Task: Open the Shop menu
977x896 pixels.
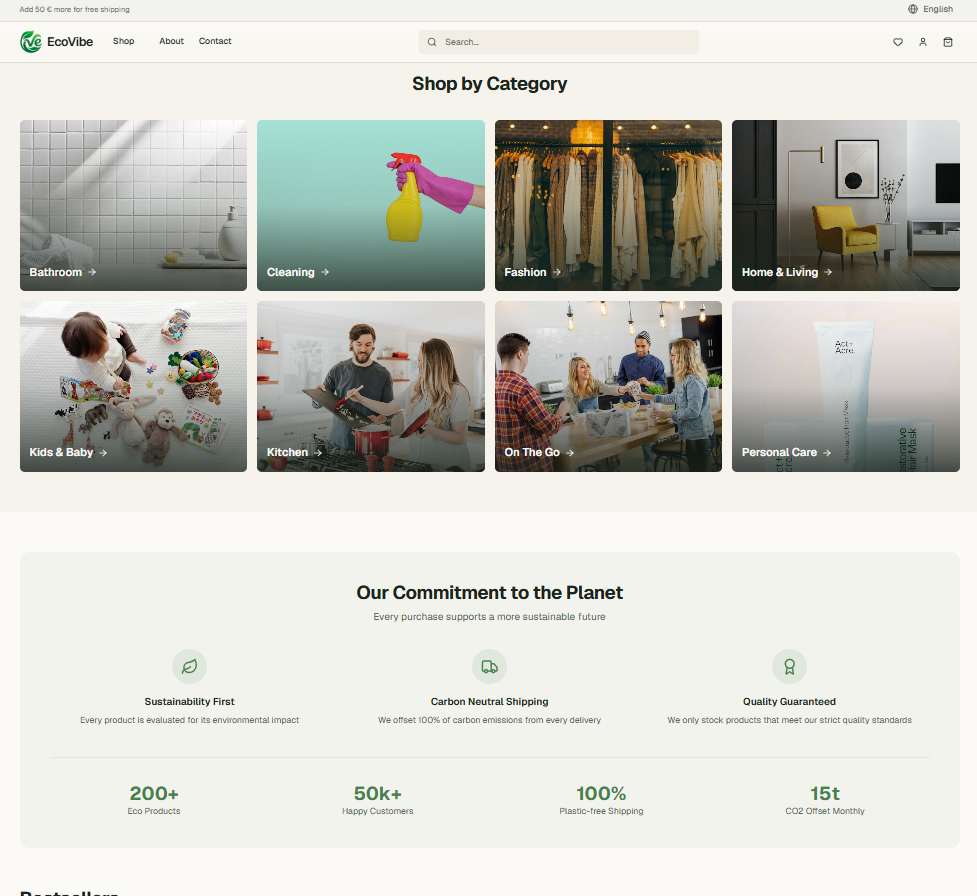Action: coord(123,41)
